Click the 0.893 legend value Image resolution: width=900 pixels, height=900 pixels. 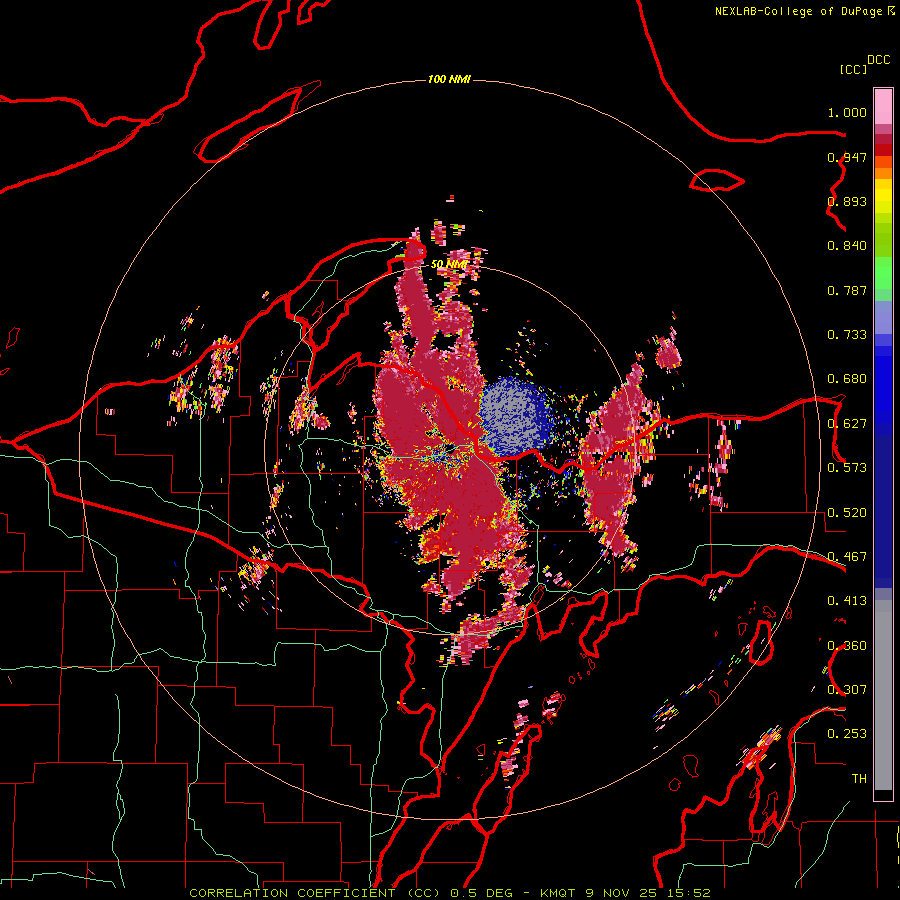[847, 201]
